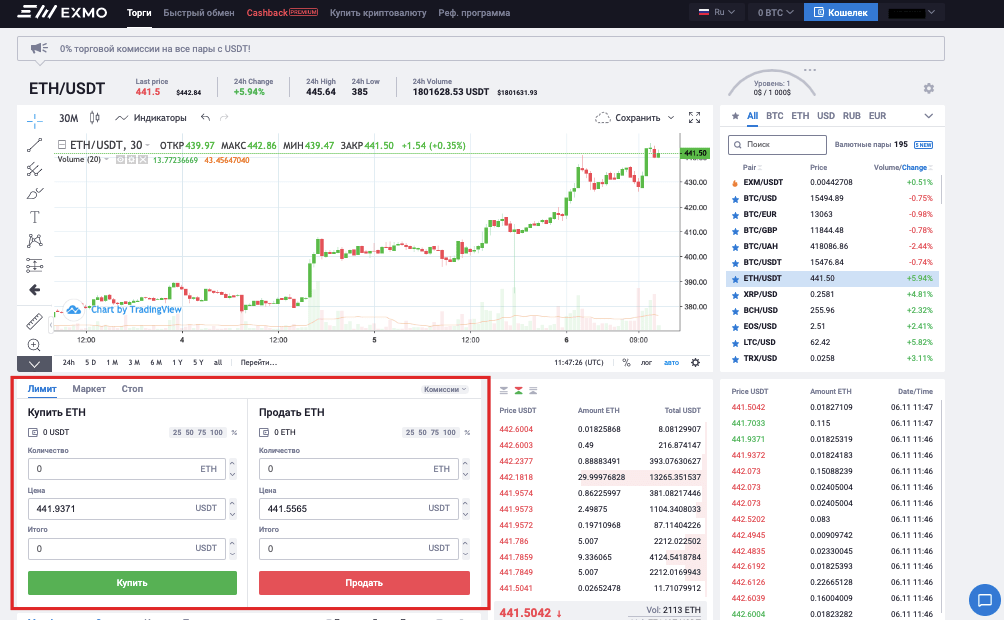Open the Кошелек wallet button
This screenshot has height=620, width=1004.
841,12
